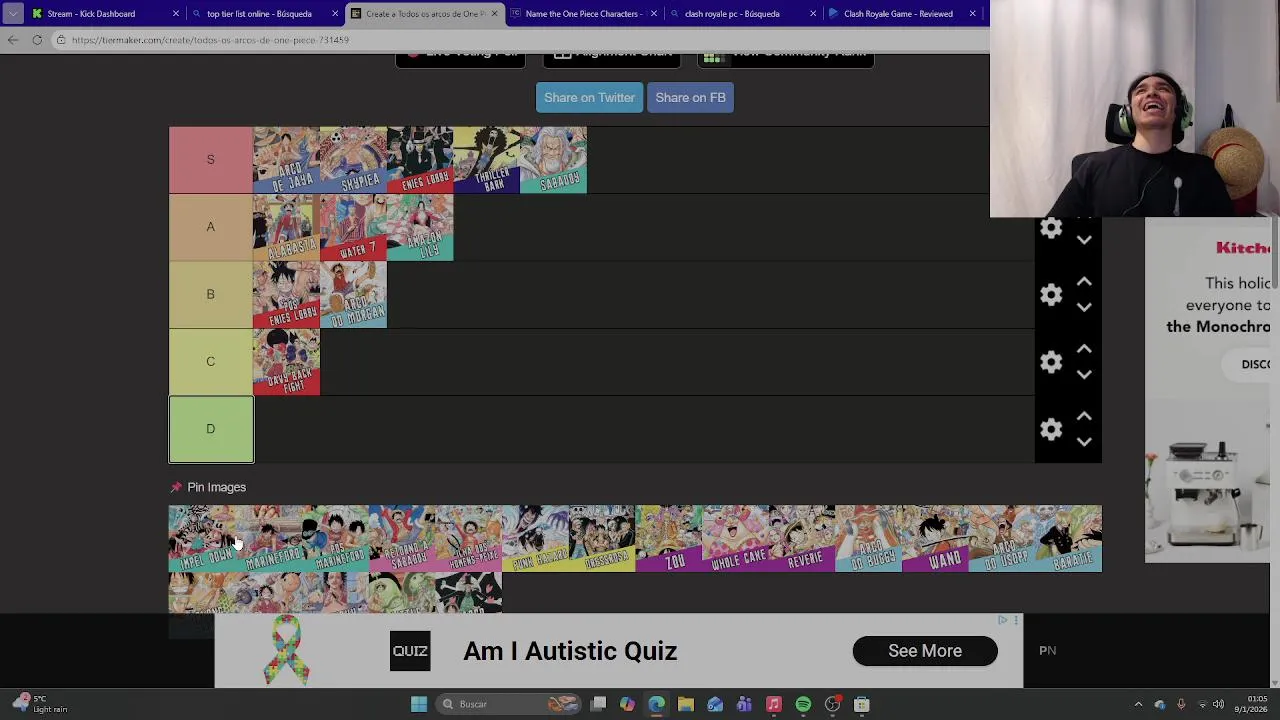Pick the Baratie image from pool
Screen dimensions: 1280x720
(x=1068, y=538)
